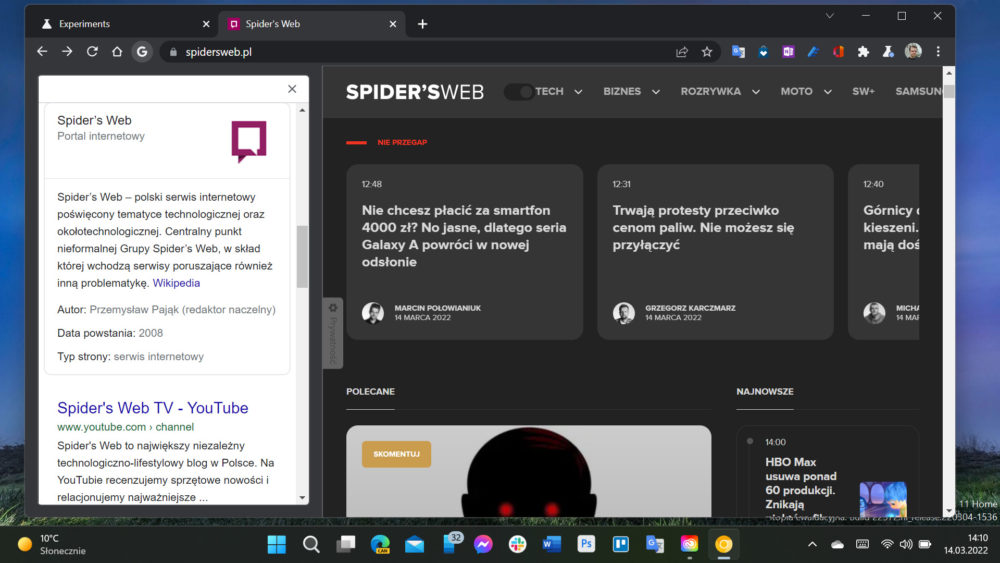
Task: Open the MOTO section
Action: click(797, 91)
